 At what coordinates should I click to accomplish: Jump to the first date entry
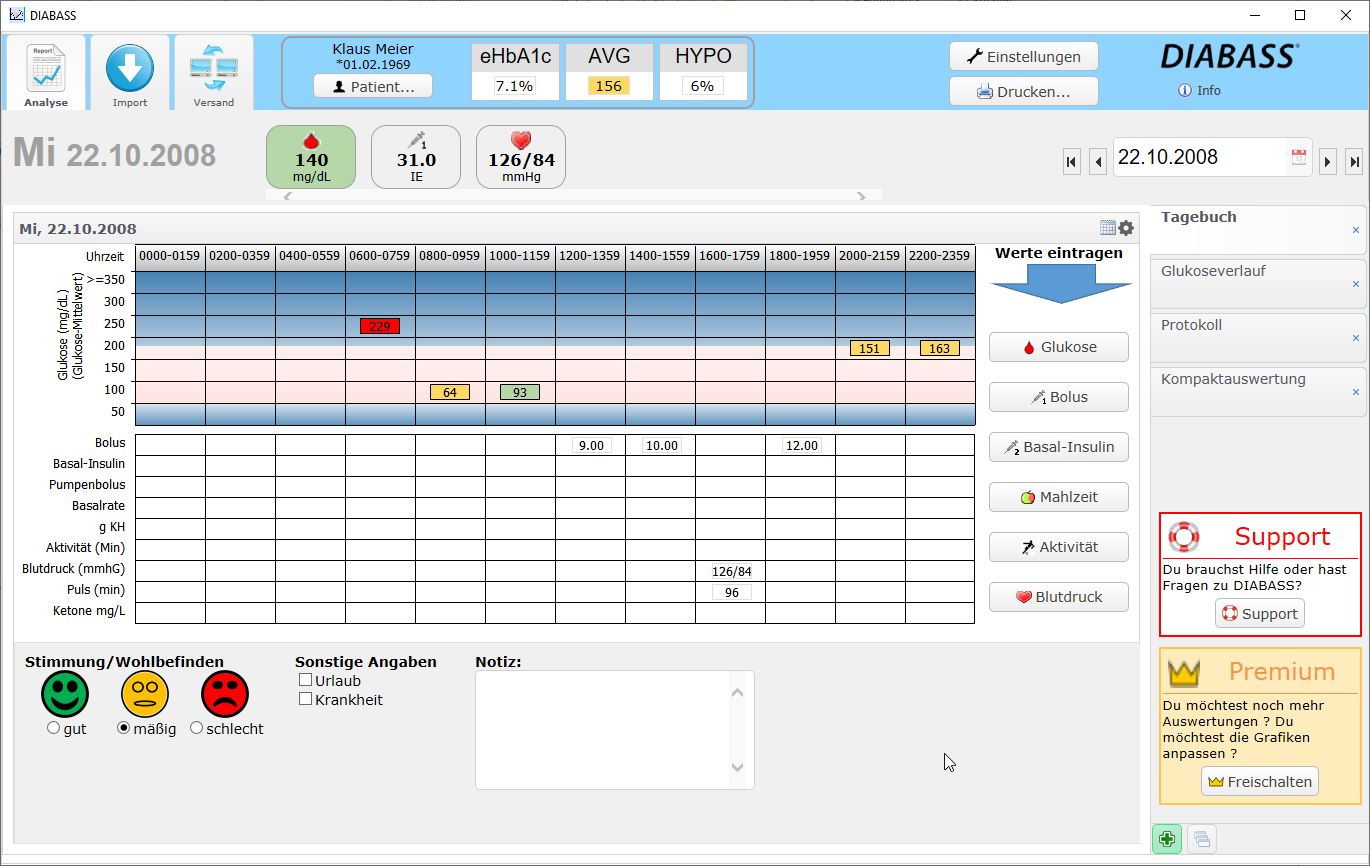1072,161
